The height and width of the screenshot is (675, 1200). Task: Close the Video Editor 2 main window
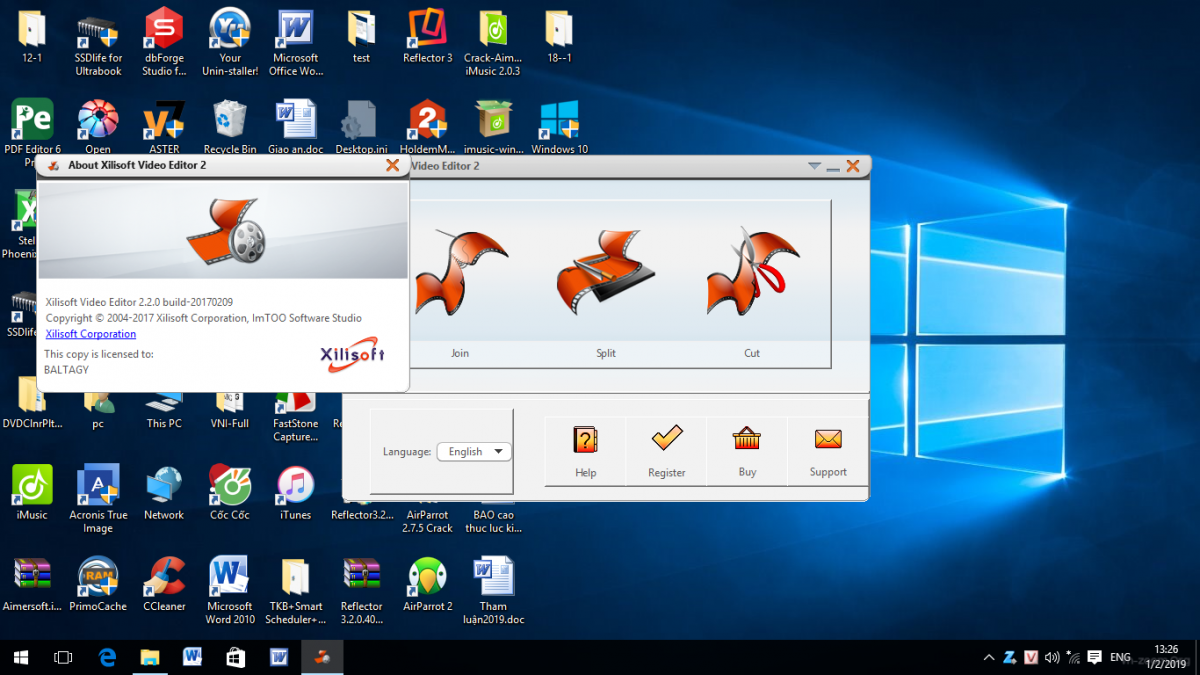tap(853, 166)
